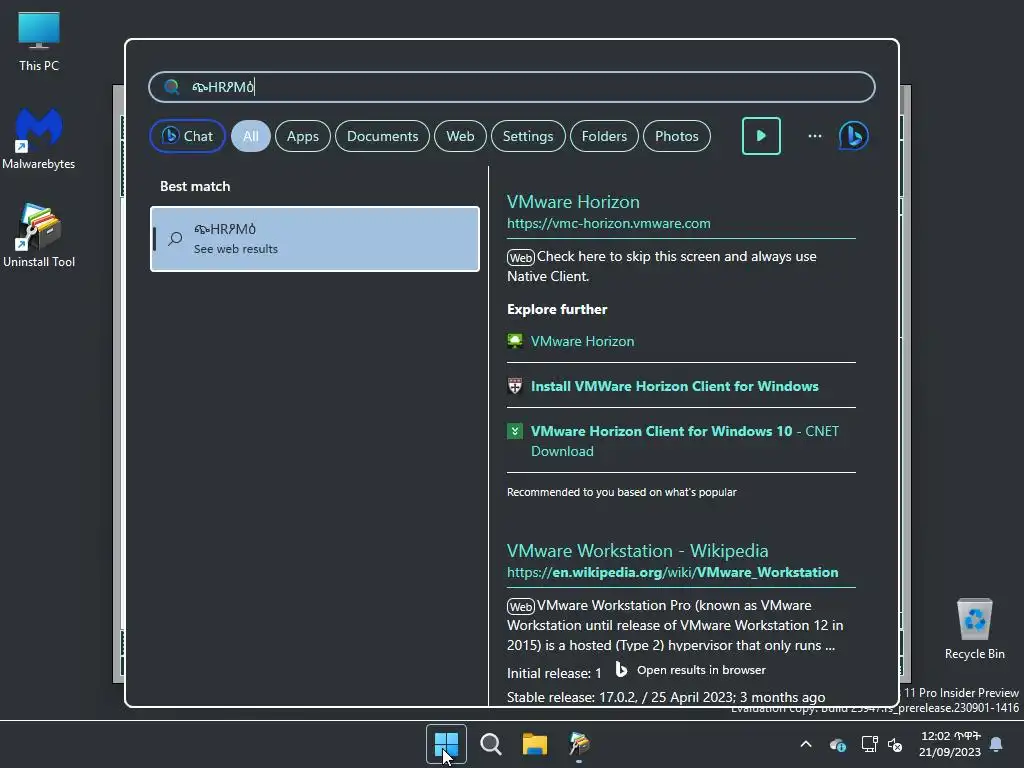Click the 'Best match' heading

tap(195, 186)
